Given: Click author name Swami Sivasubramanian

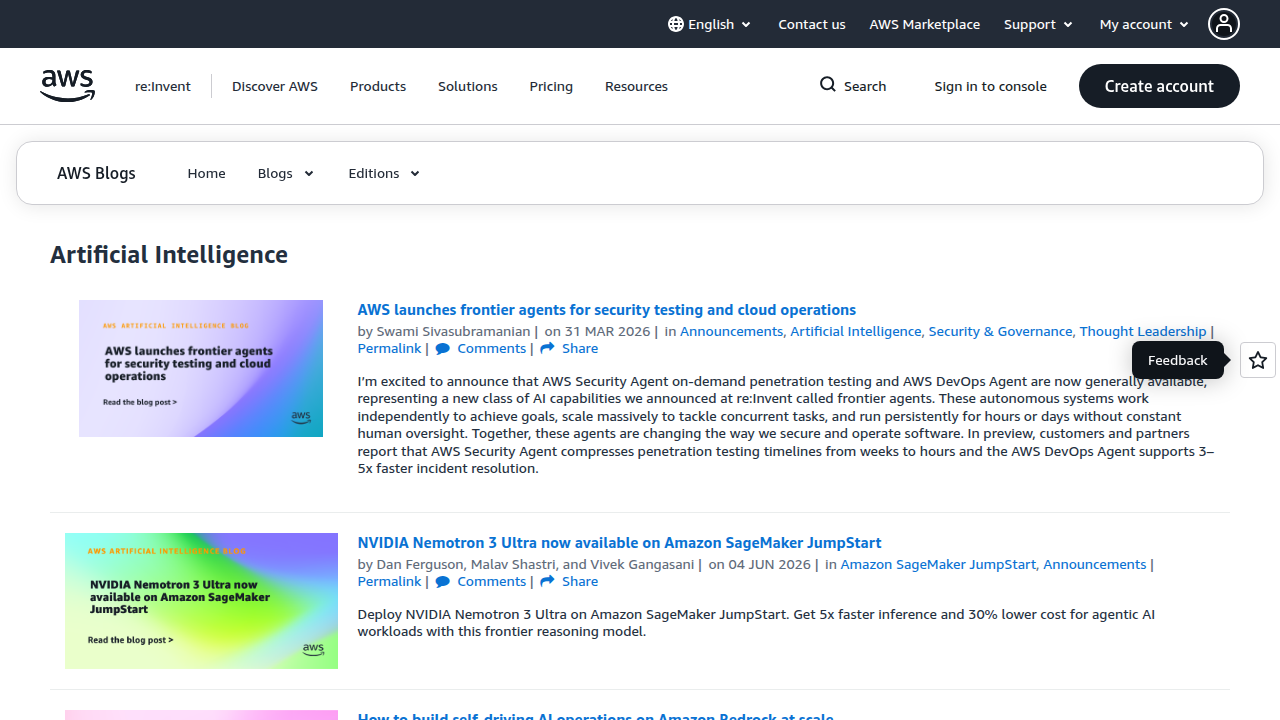Looking at the screenshot, I should point(453,331).
